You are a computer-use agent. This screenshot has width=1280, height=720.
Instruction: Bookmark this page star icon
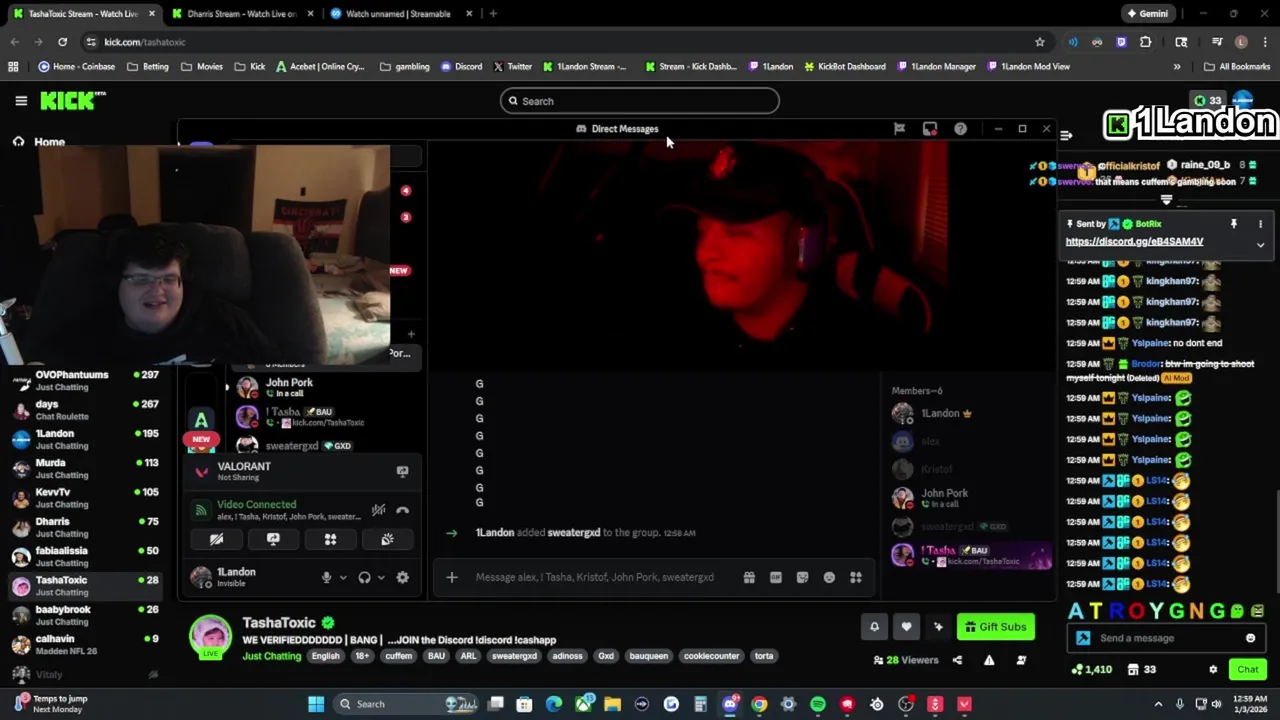click(1040, 42)
